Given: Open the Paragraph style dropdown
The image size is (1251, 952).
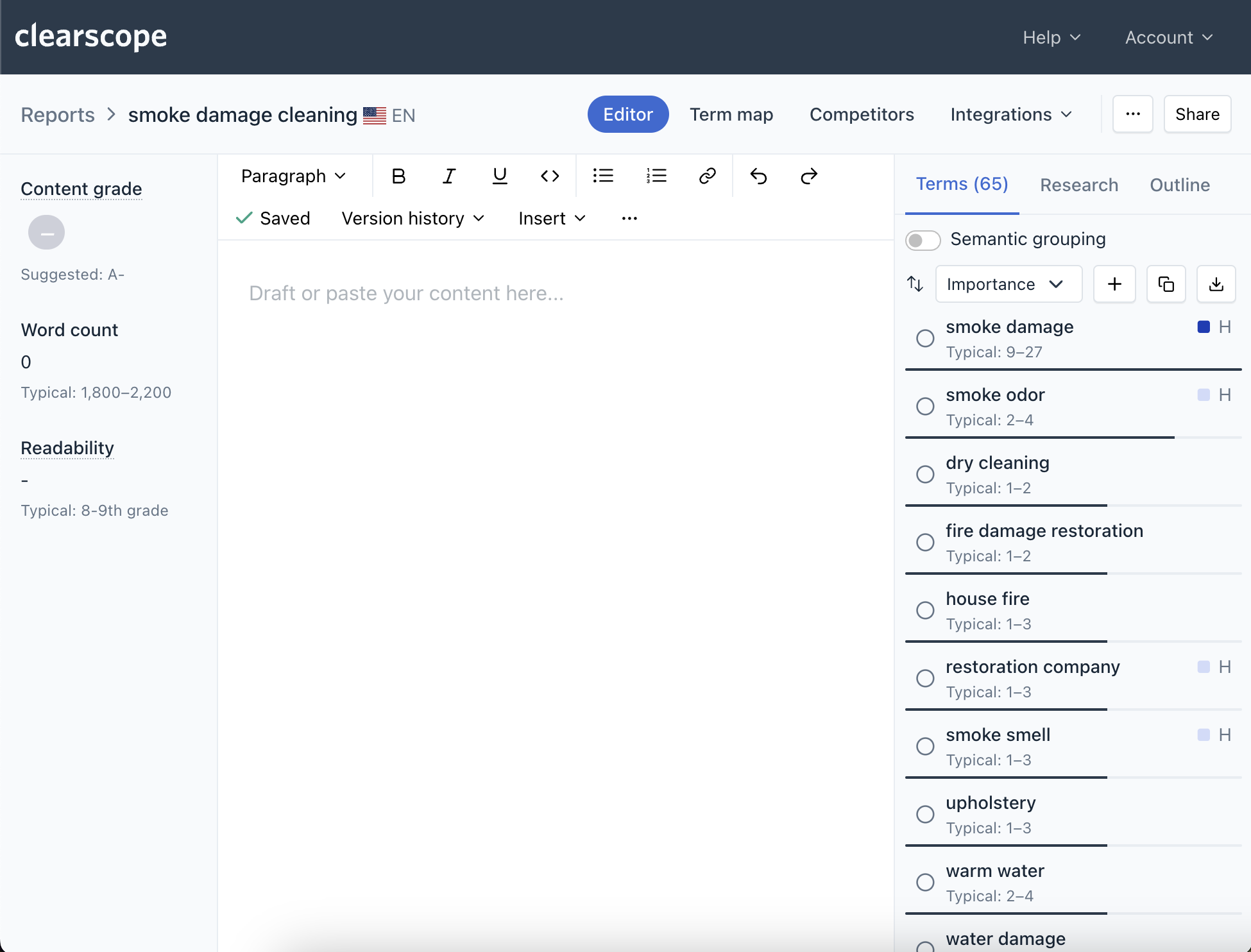Looking at the screenshot, I should pyautogui.click(x=293, y=176).
